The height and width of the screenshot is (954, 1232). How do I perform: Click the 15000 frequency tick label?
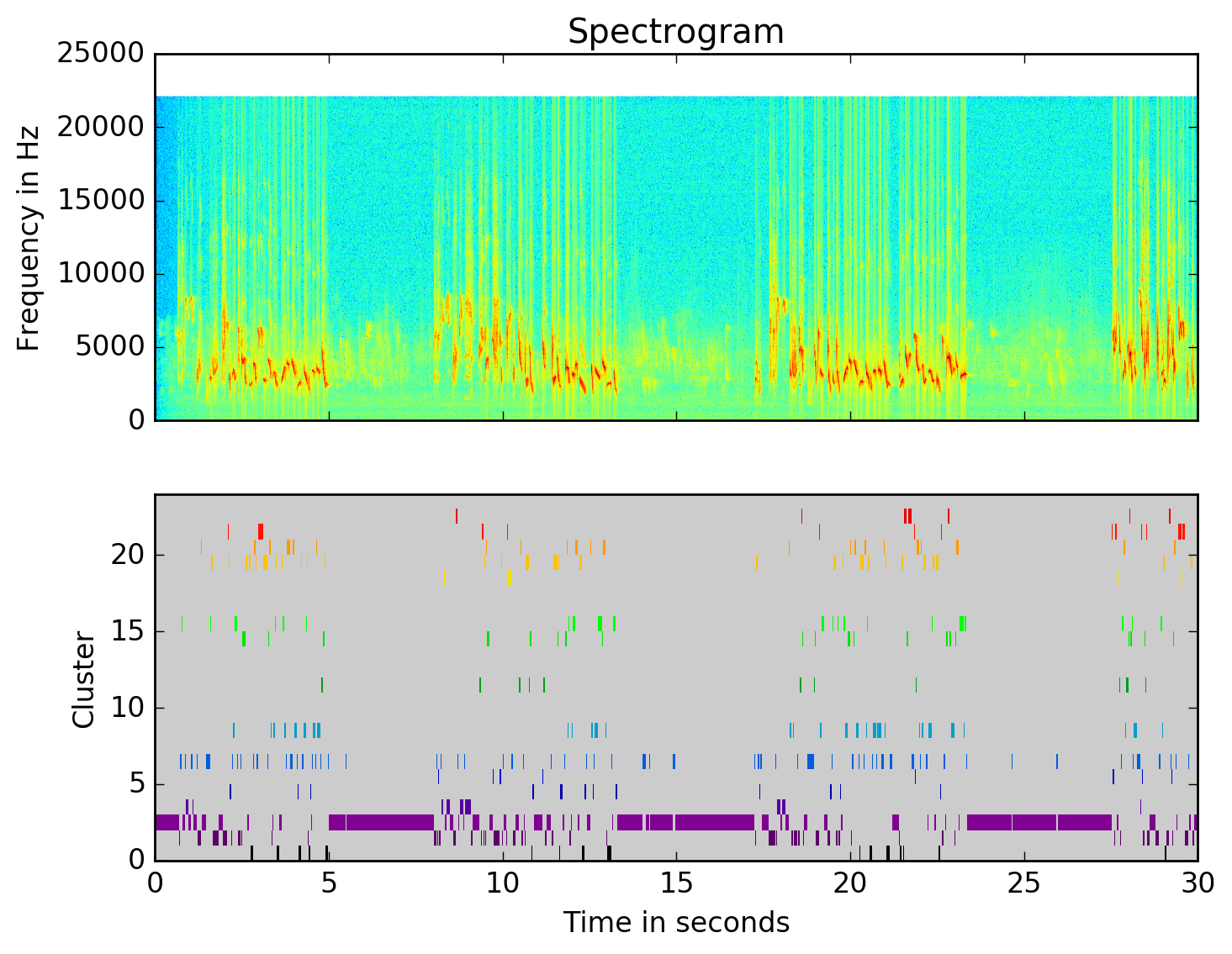pos(100,200)
